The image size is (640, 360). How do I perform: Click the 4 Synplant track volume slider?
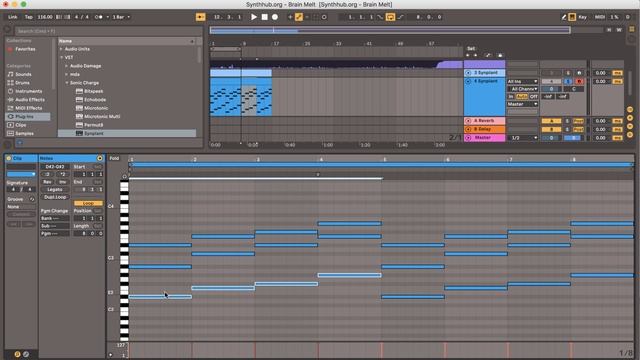pyautogui.click(x=551, y=89)
